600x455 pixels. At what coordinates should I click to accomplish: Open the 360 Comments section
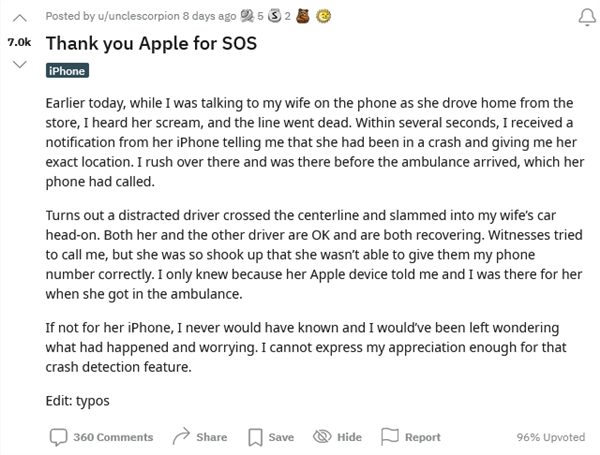(x=101, y=437)
